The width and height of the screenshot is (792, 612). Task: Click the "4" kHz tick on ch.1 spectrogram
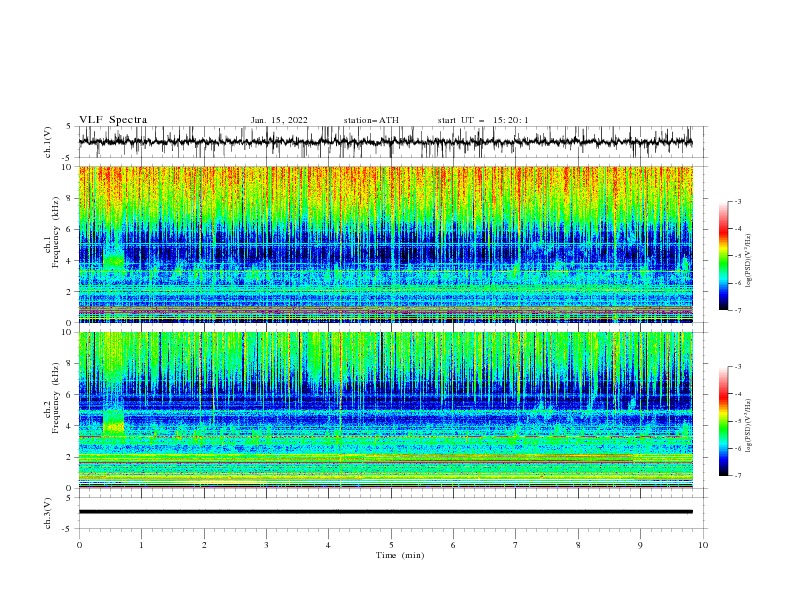69,261
